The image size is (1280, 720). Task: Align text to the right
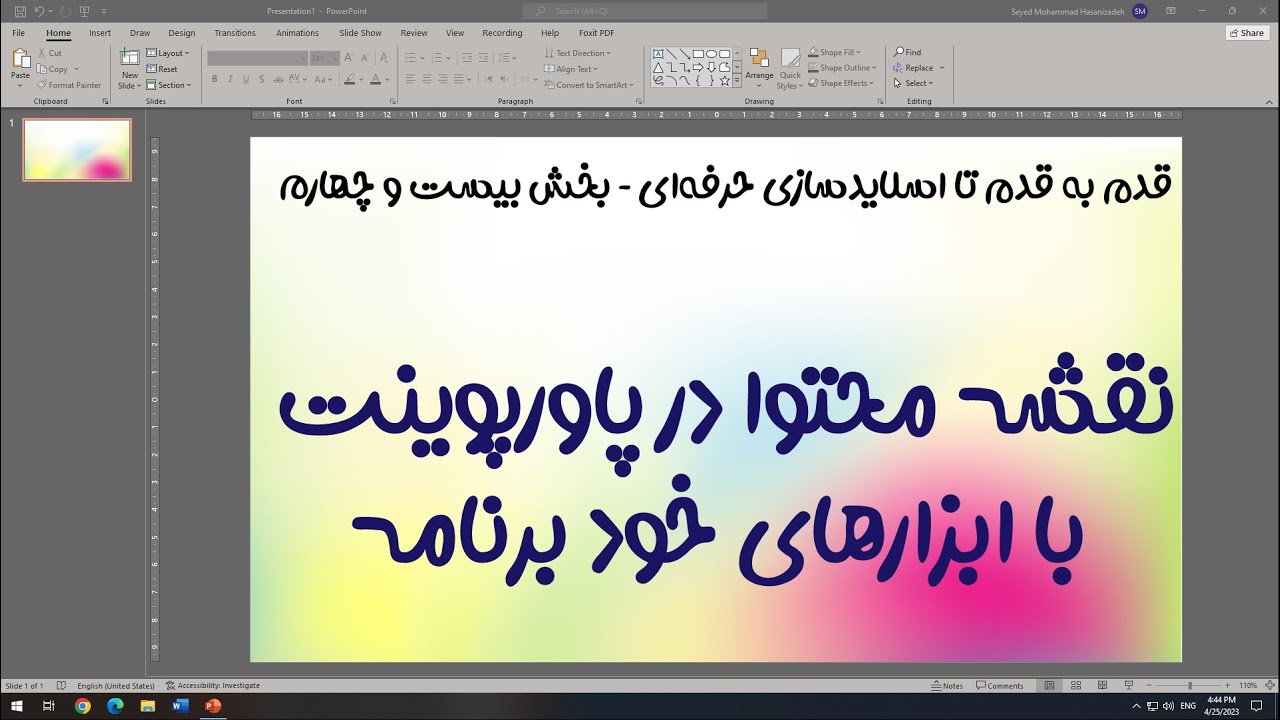[442, 79]
